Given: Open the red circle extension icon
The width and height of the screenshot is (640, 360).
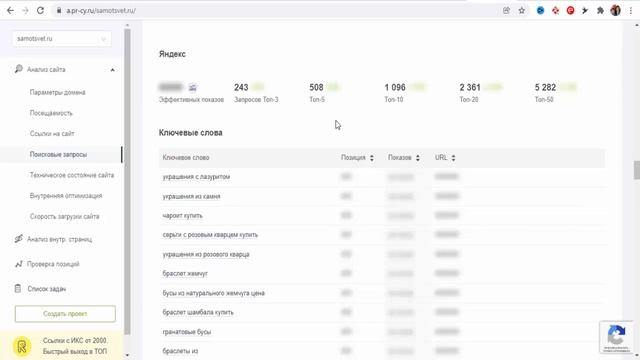Looking at the screenshot, I should (x=571, y=11).
